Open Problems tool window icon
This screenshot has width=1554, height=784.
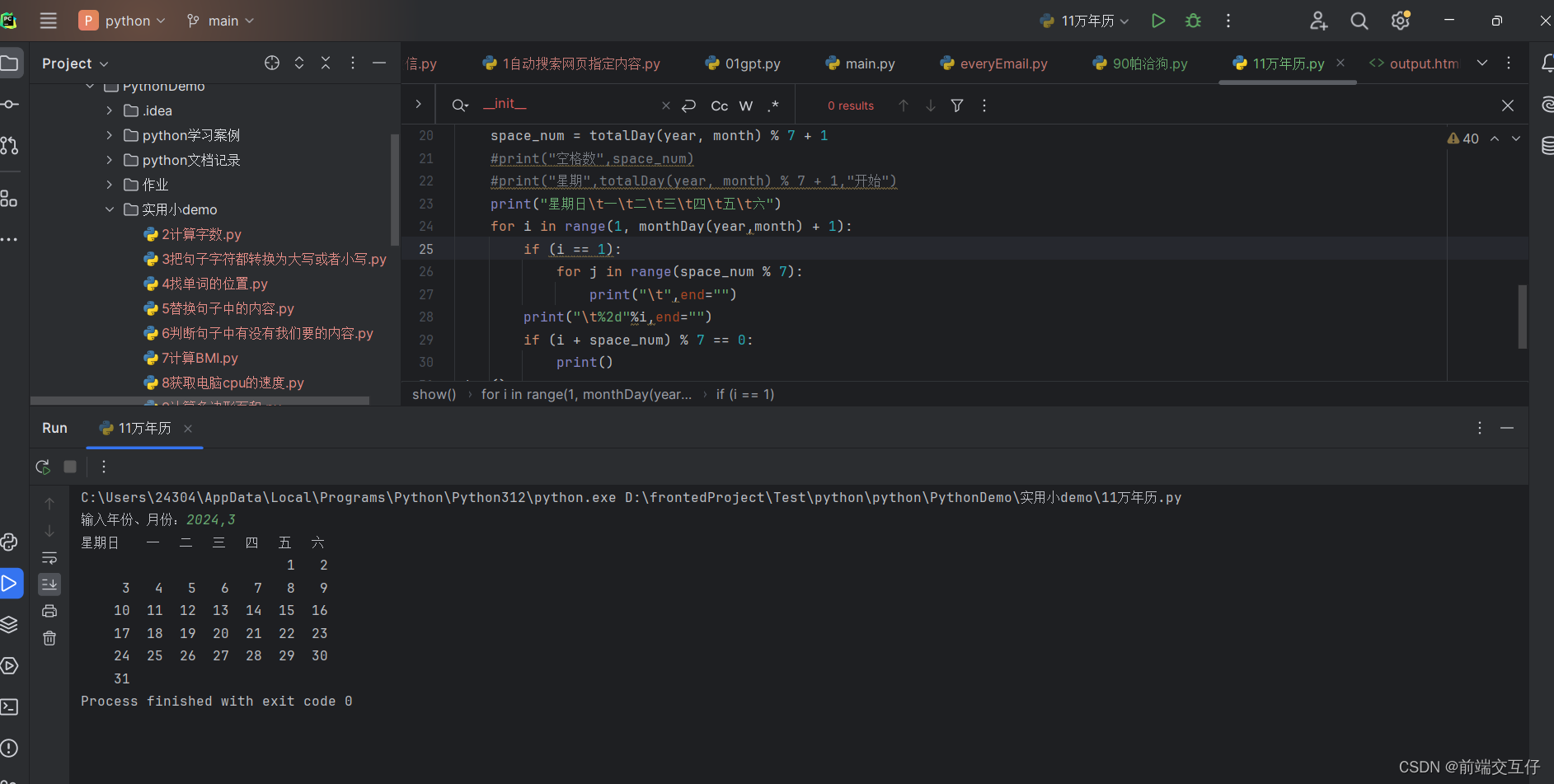tap(9, 748)
